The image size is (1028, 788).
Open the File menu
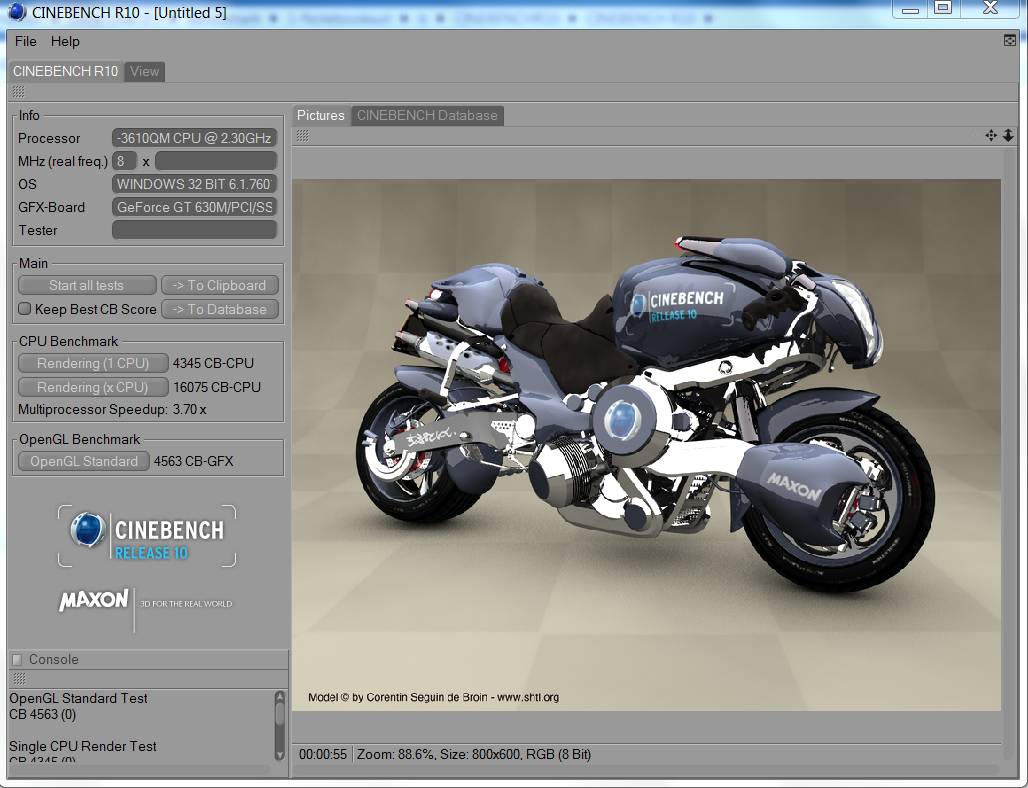point(26,41)
